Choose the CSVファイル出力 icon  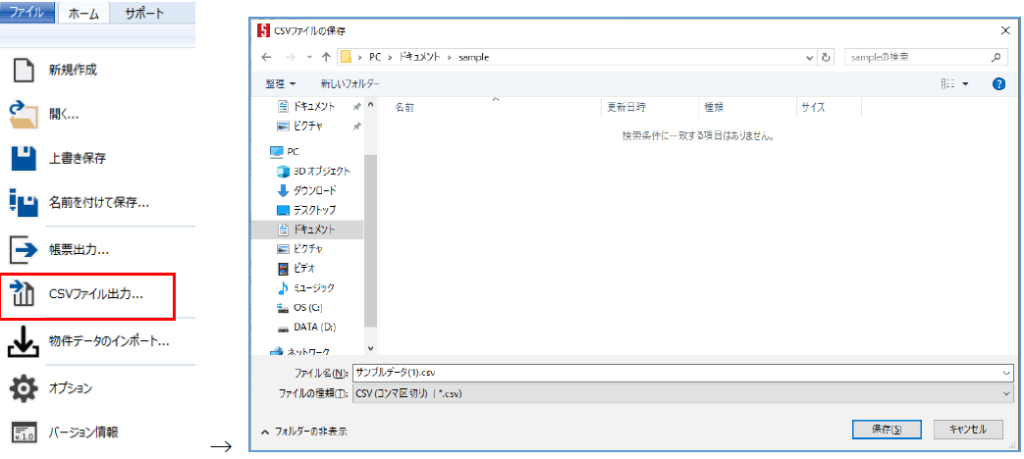[x=22, y=295]
